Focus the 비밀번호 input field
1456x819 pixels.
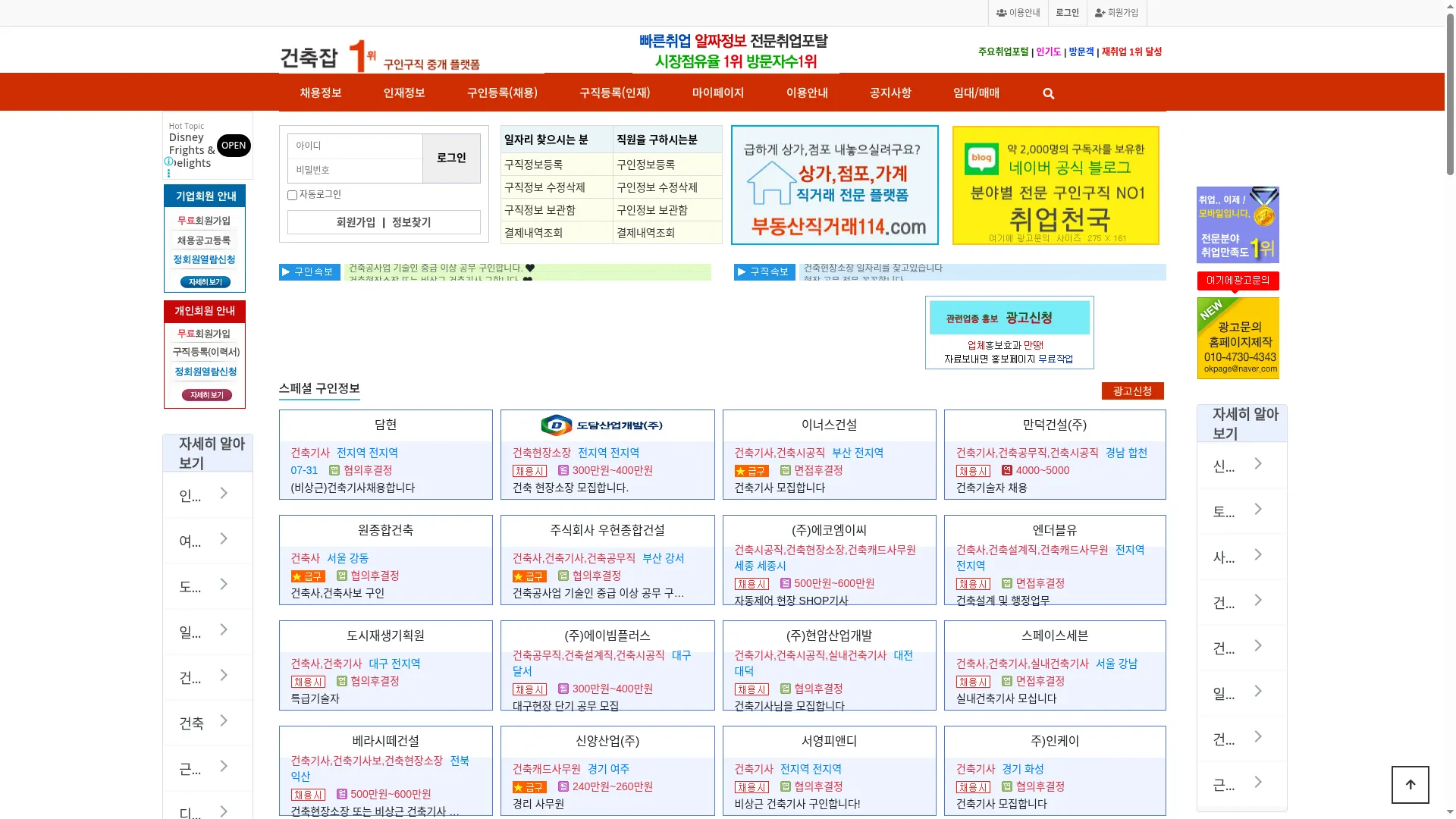[x=355, y=170]
